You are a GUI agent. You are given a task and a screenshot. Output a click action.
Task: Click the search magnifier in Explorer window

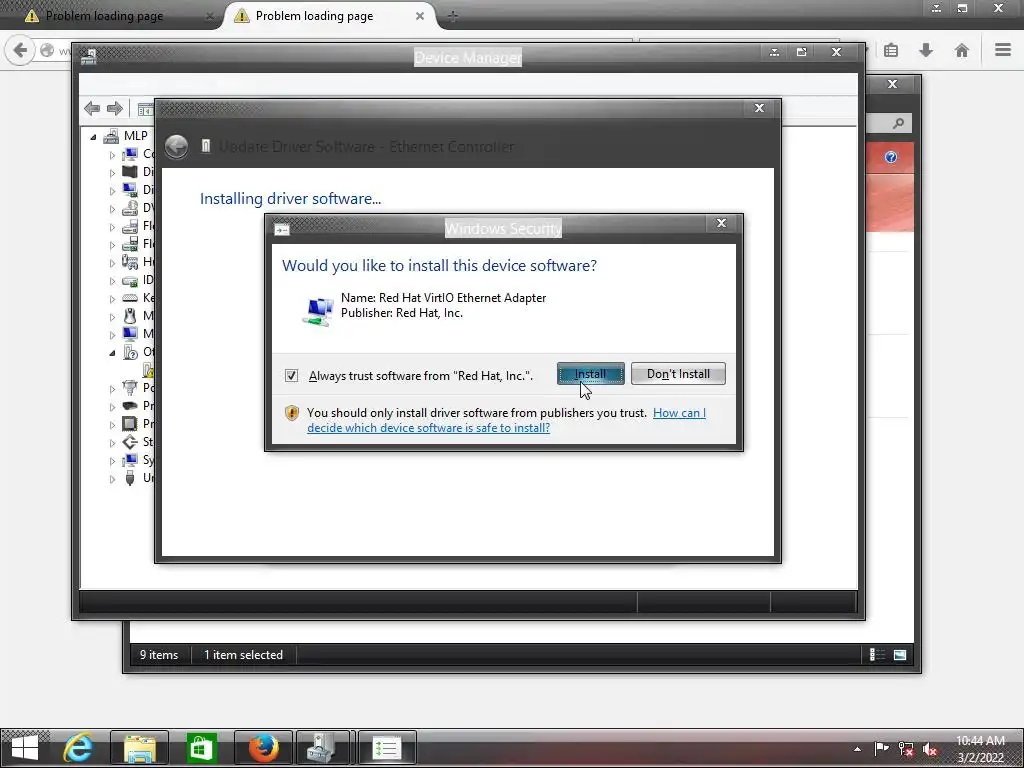tap(899, 123)
